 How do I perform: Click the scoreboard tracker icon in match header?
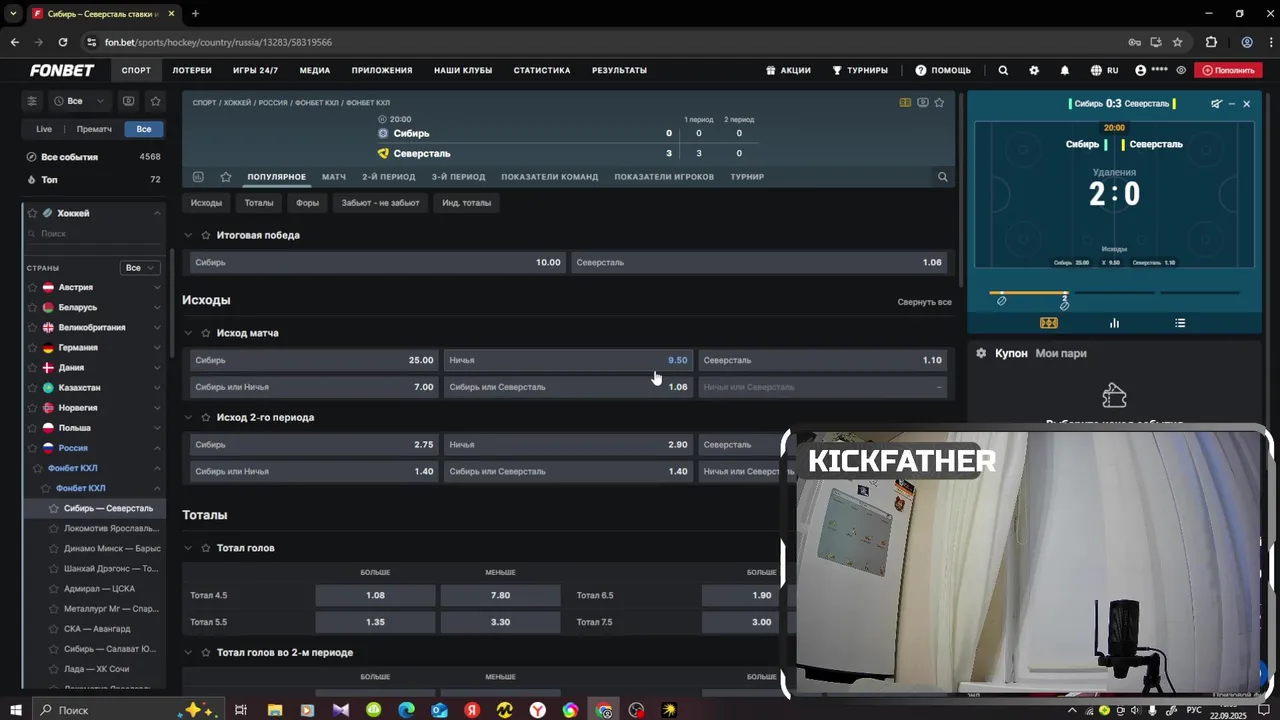pos(905,102)
